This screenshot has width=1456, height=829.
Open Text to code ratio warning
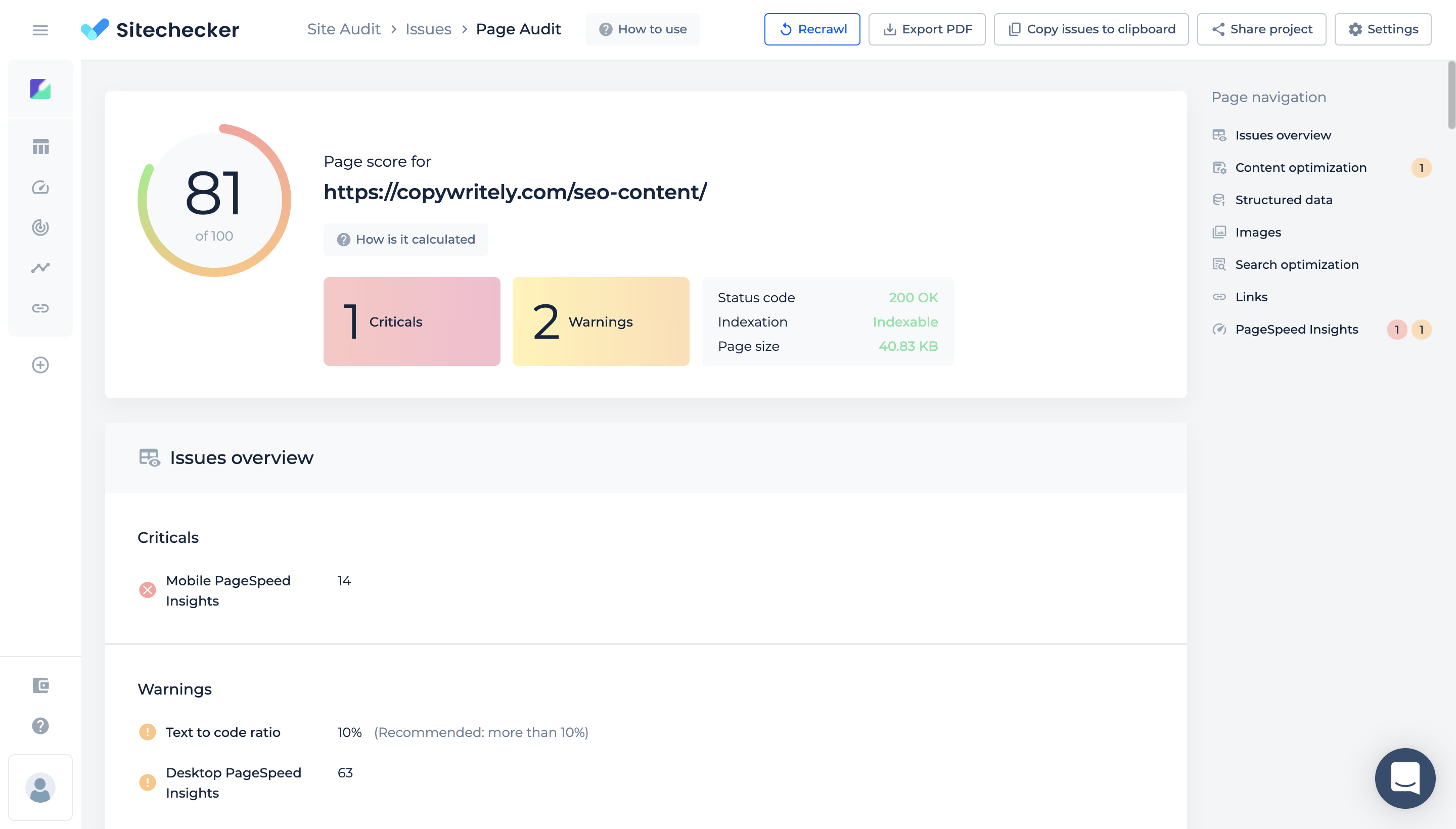[x=222, y=732]
